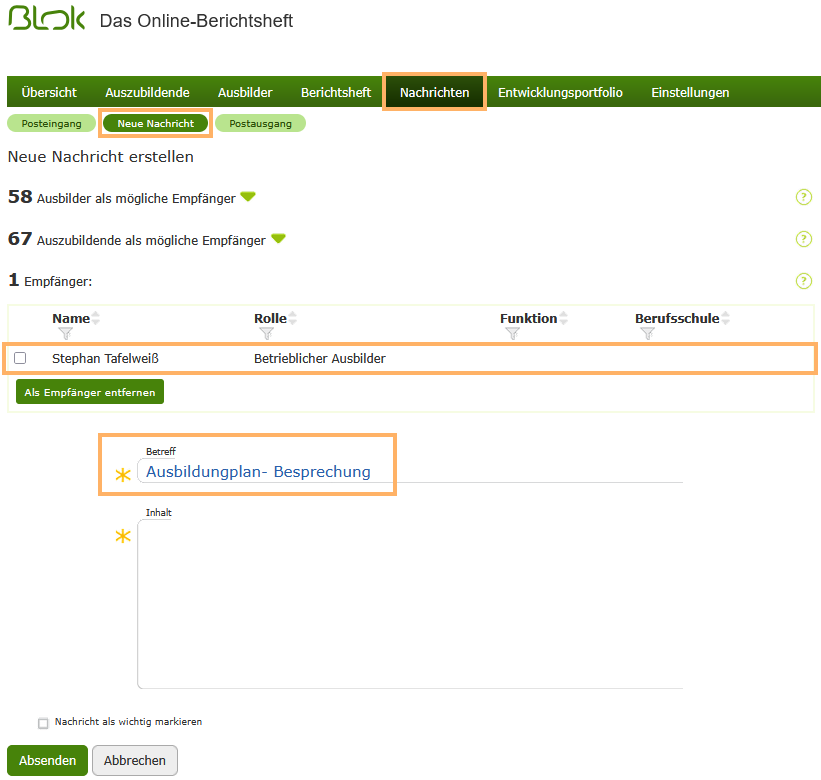Go to Posteingang subtab
The image size is (821, 780).
(x=52, y=123)
